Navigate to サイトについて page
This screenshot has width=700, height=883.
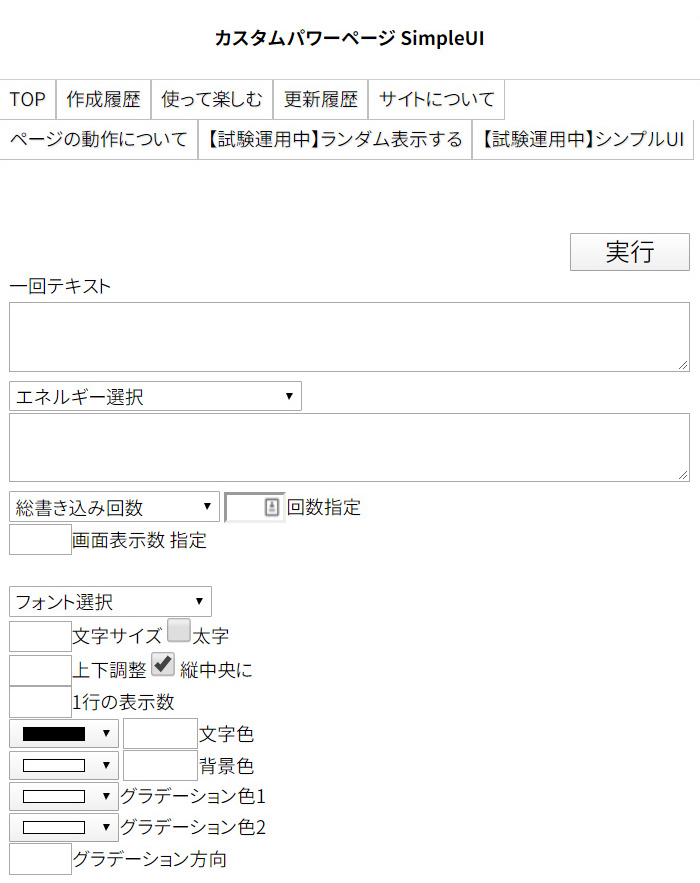click(x=437, y=99)
